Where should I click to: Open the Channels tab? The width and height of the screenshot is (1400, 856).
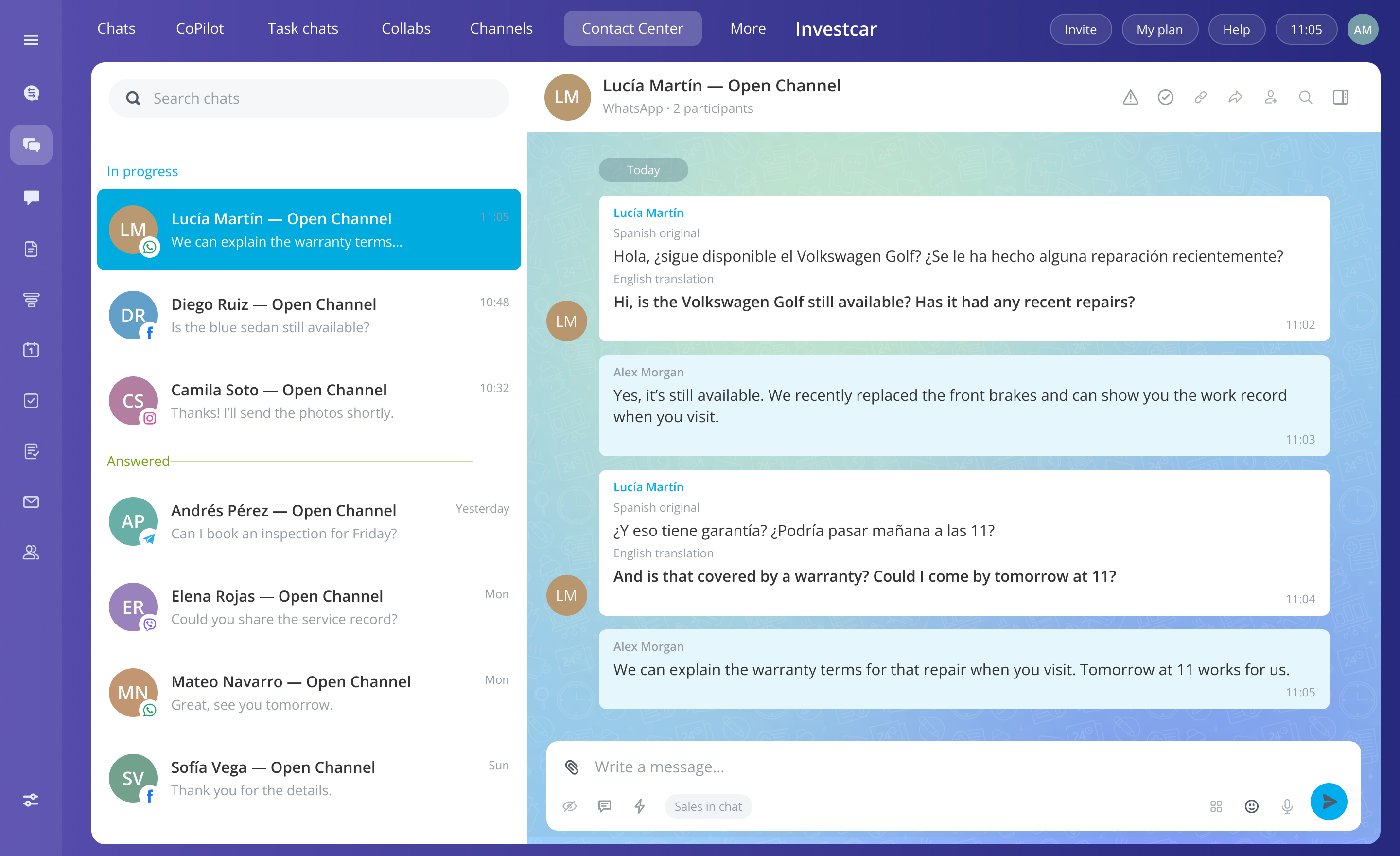(501, 28)
